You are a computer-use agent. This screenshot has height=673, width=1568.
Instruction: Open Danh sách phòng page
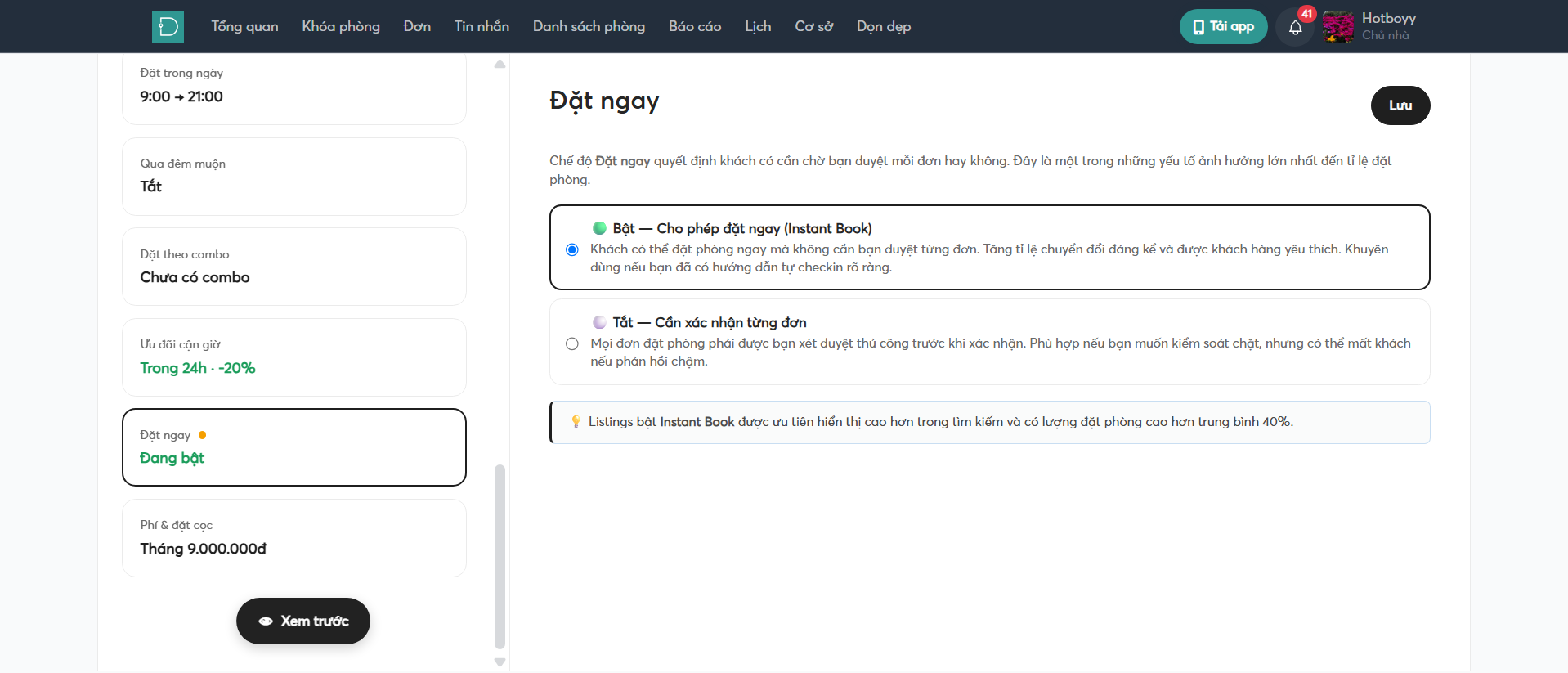point(589,26)
